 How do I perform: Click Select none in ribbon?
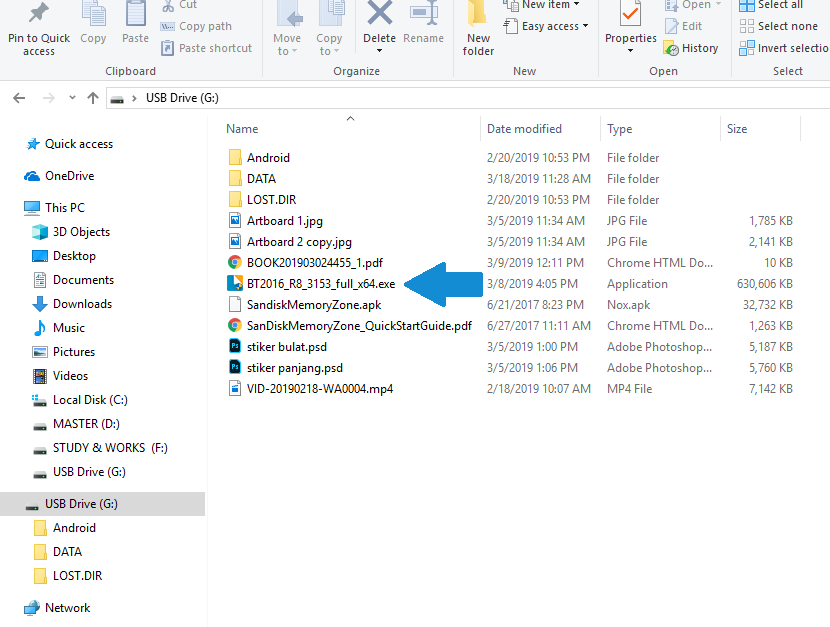point(779,26)
